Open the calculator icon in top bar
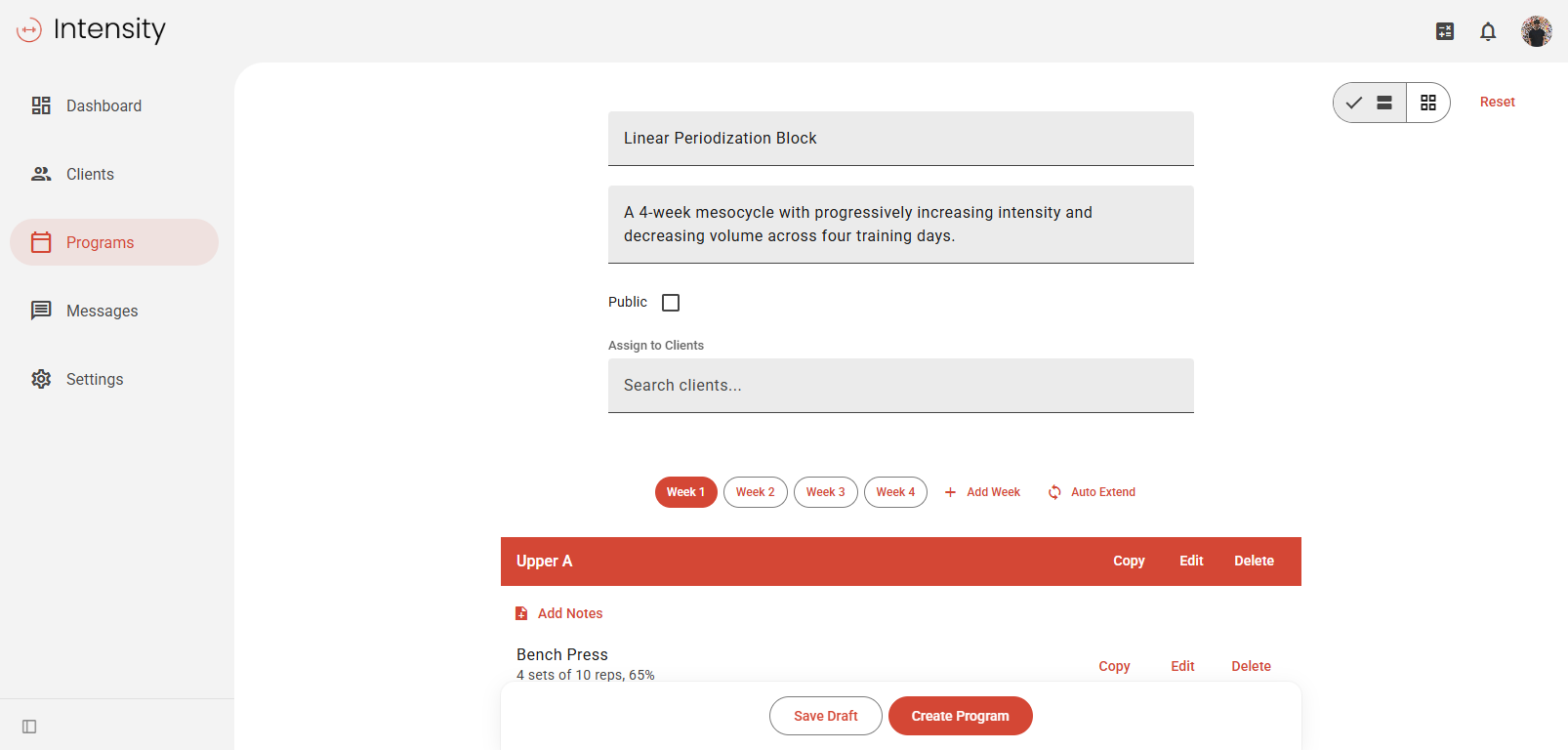Viewport: 1568px width, 750px height. [x=1445, y=31]
